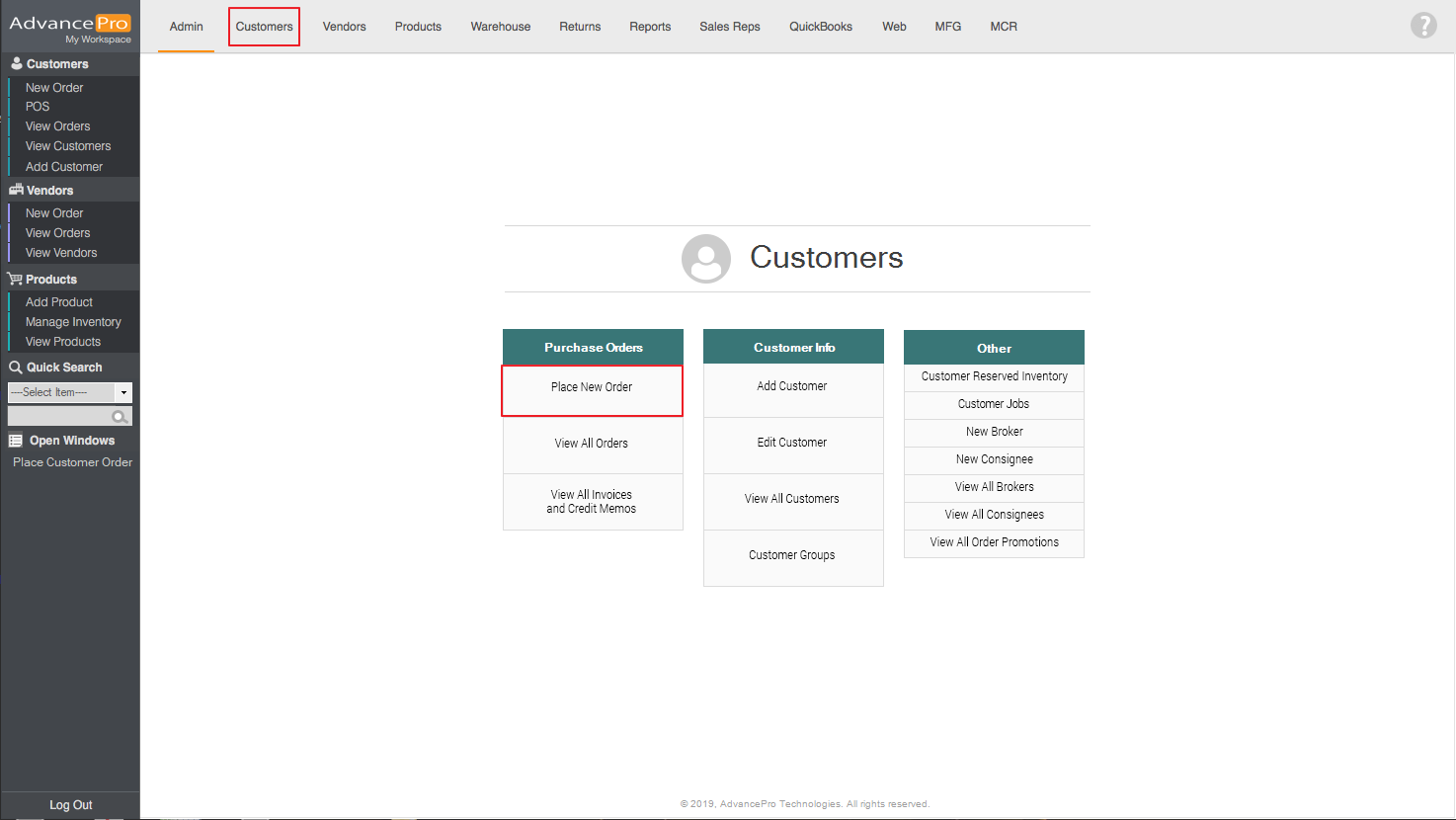Click the Vendors icon in sidebar

(x=16, y=190)
